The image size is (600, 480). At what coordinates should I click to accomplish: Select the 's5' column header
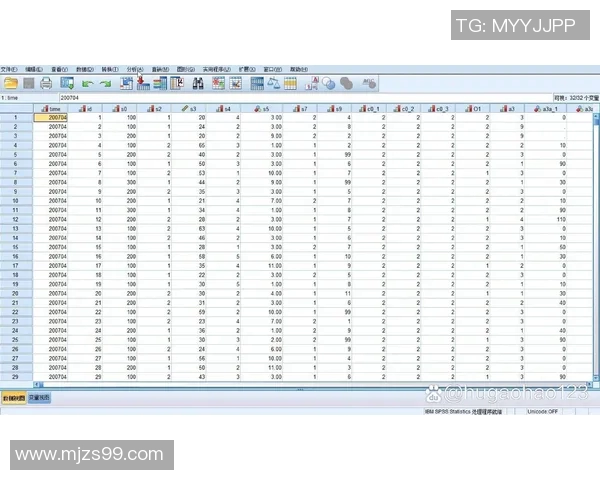pos(263,108)
